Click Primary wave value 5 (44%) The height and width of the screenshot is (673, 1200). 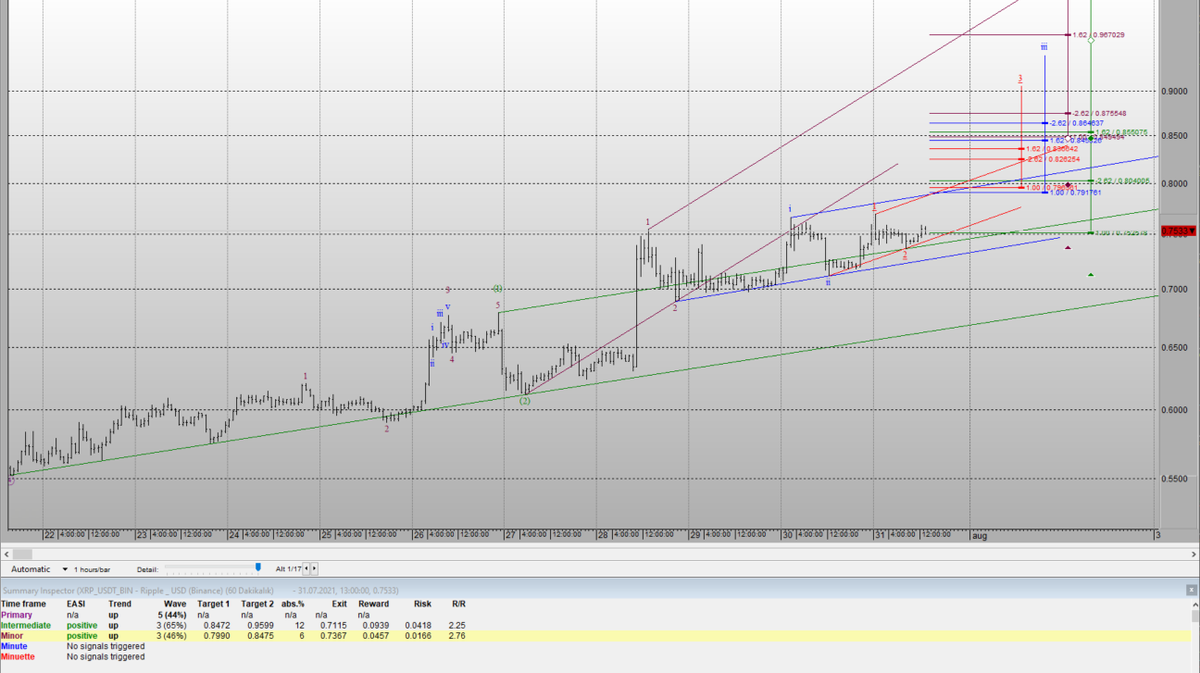(x=171, y=615)
